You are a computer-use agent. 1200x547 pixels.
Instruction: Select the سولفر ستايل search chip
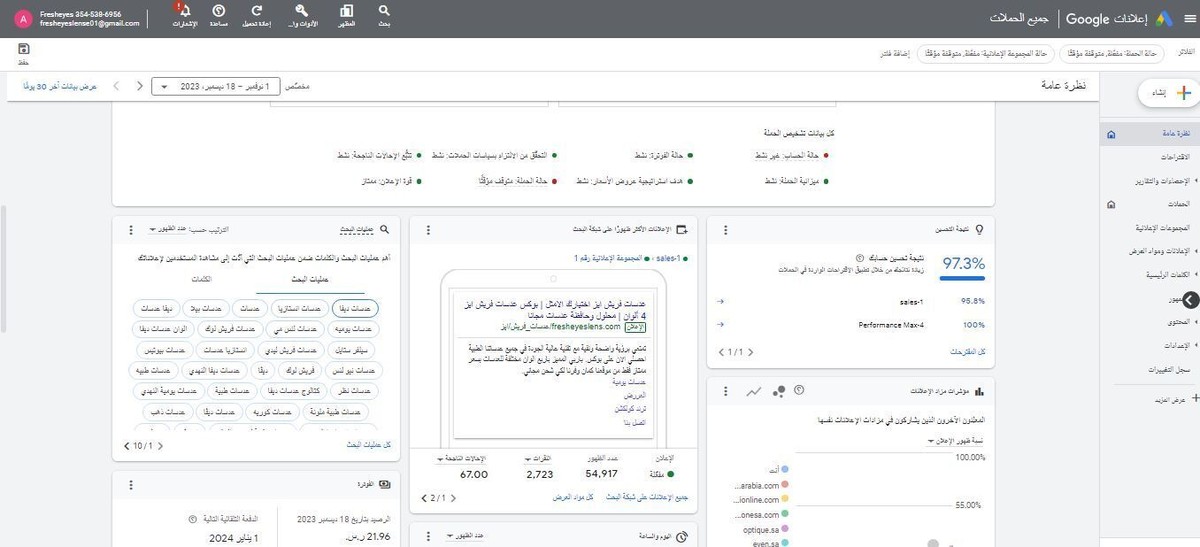(352, 350)
